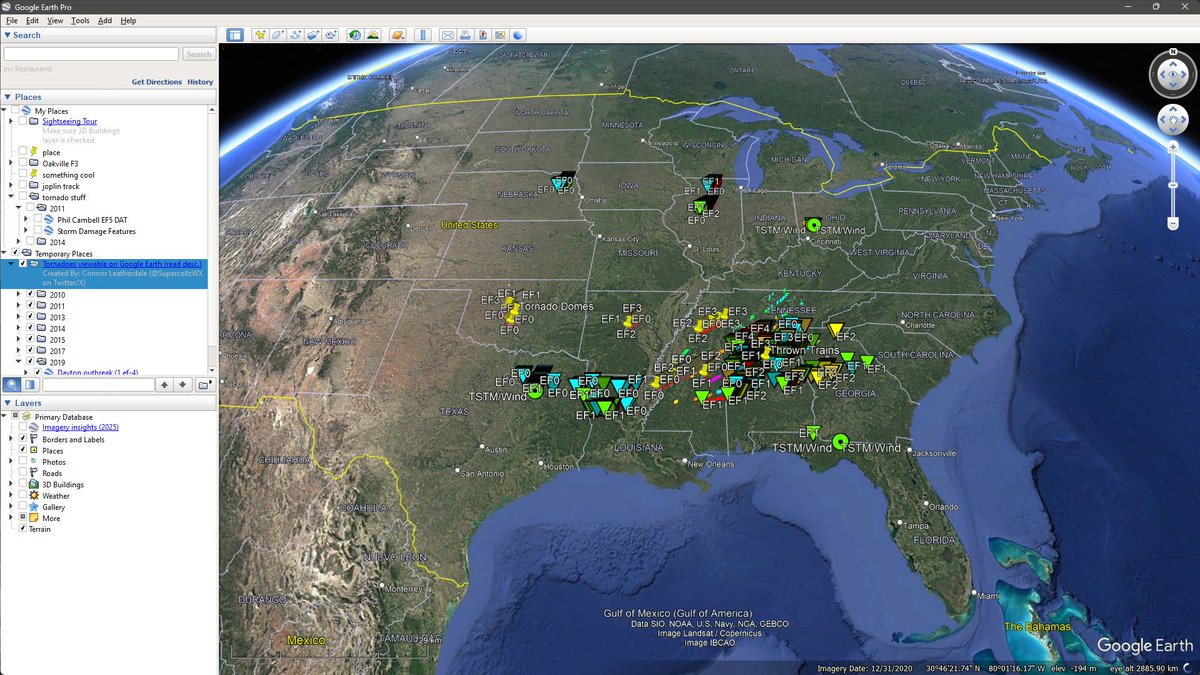Click the Add Polygon tool icon
This screenshot has width=1200, height=675.
click(x=278, y=35)
